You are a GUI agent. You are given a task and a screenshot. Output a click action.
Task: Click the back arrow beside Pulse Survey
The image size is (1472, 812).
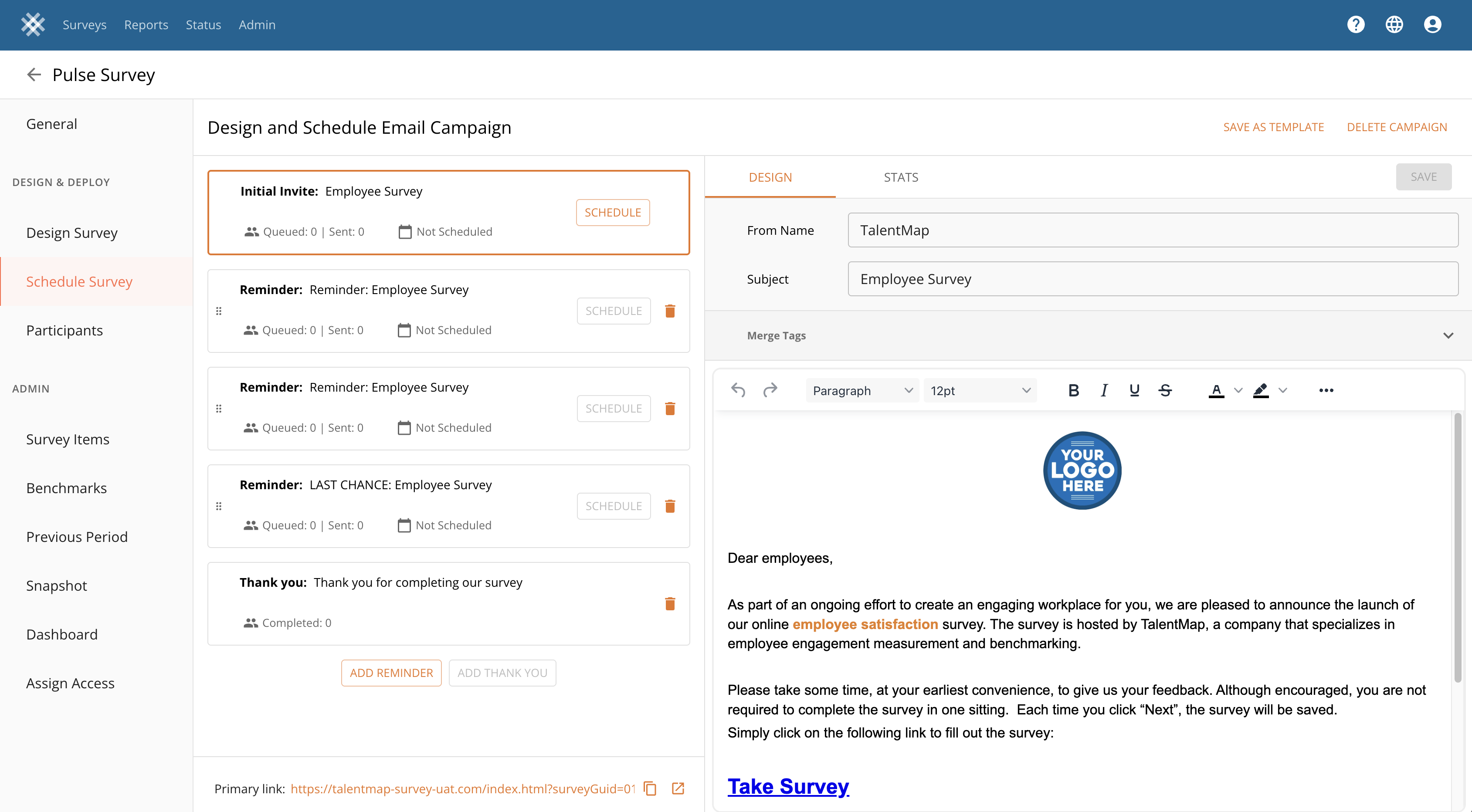34,75
